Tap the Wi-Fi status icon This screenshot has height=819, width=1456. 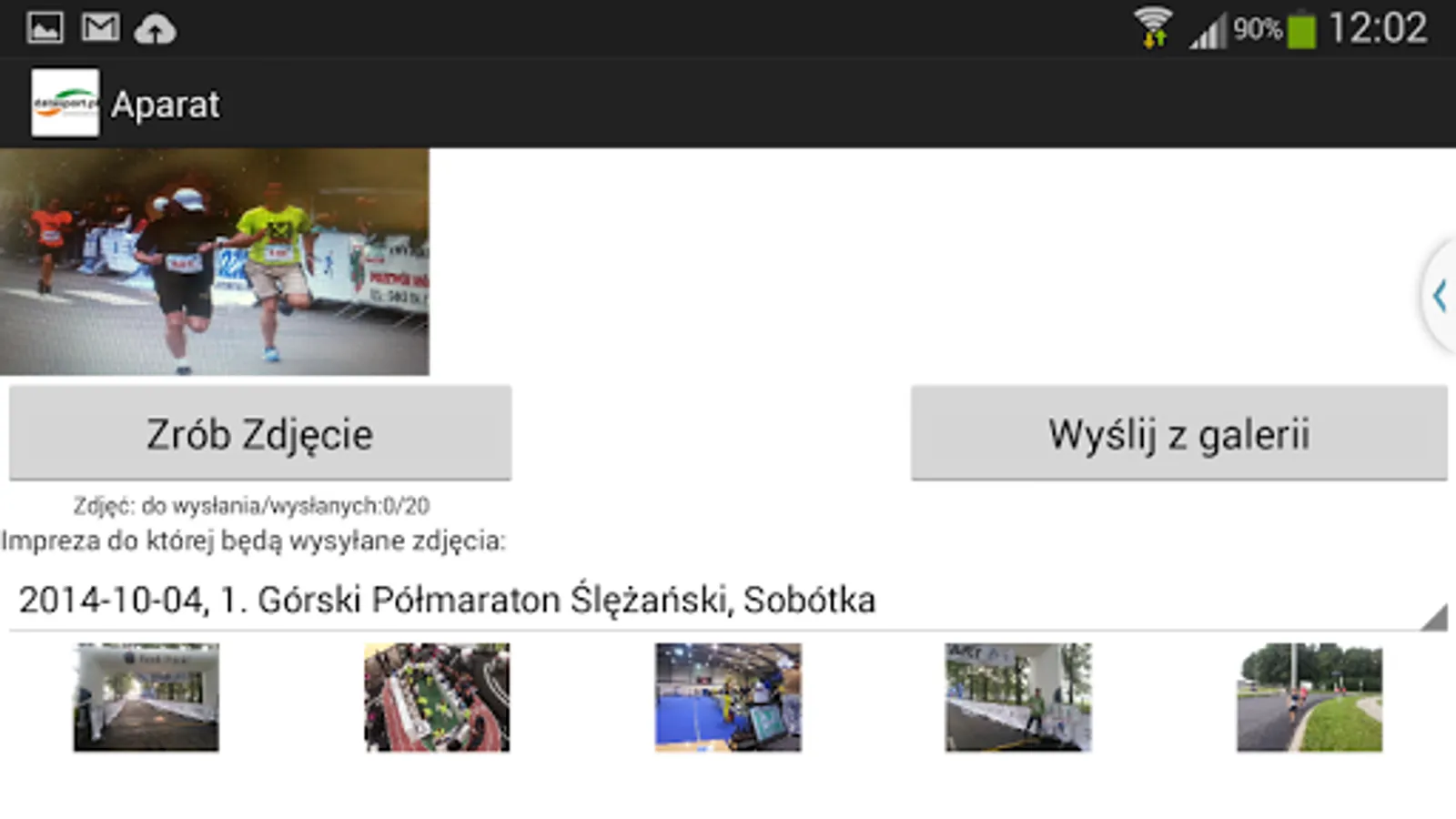[1152, 27]
